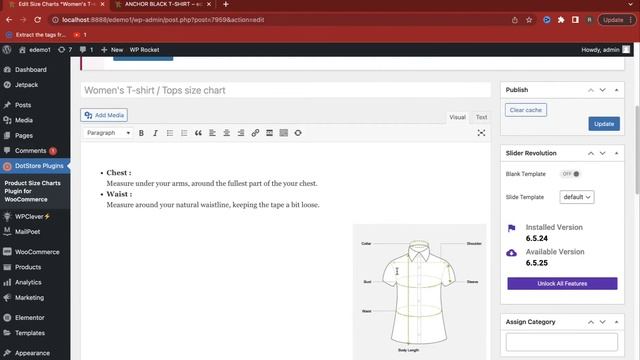The height and width of the screenshot is (360, 640).
Task: Toggle the editor toolbar rows
Action: (284, 133)
